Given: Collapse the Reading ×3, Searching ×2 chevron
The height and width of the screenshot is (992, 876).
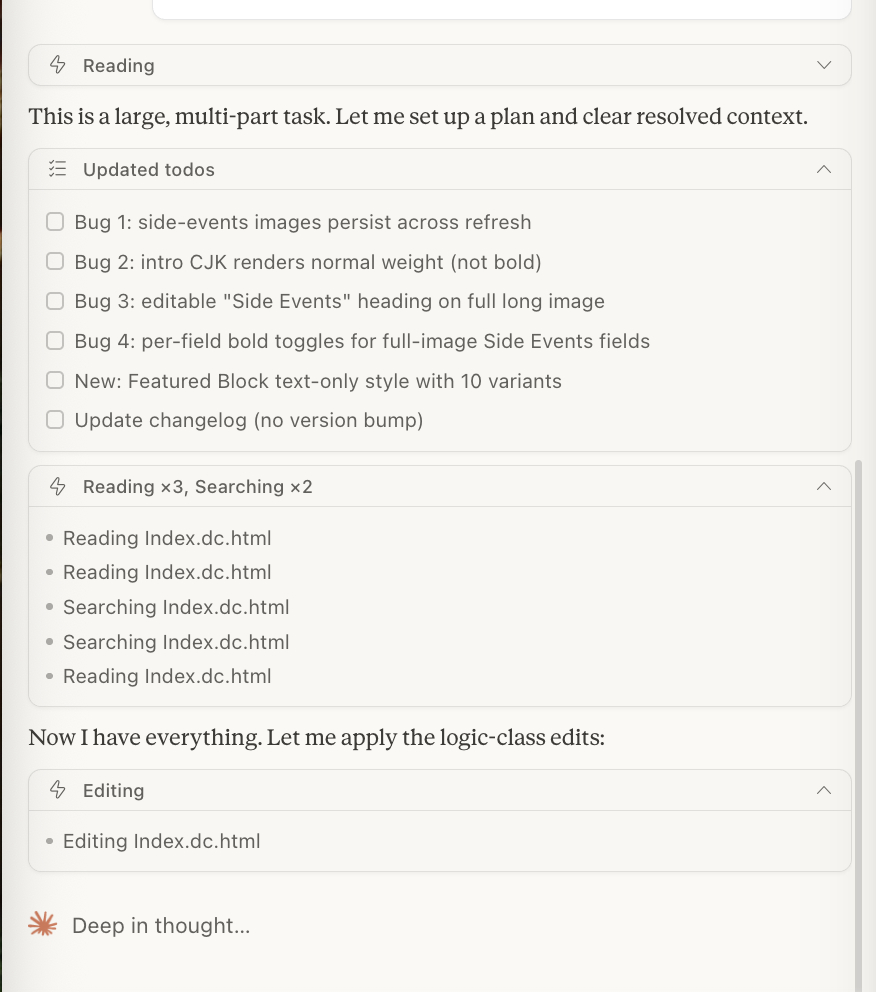Looking at the screenshot, I should coord(824,486).
